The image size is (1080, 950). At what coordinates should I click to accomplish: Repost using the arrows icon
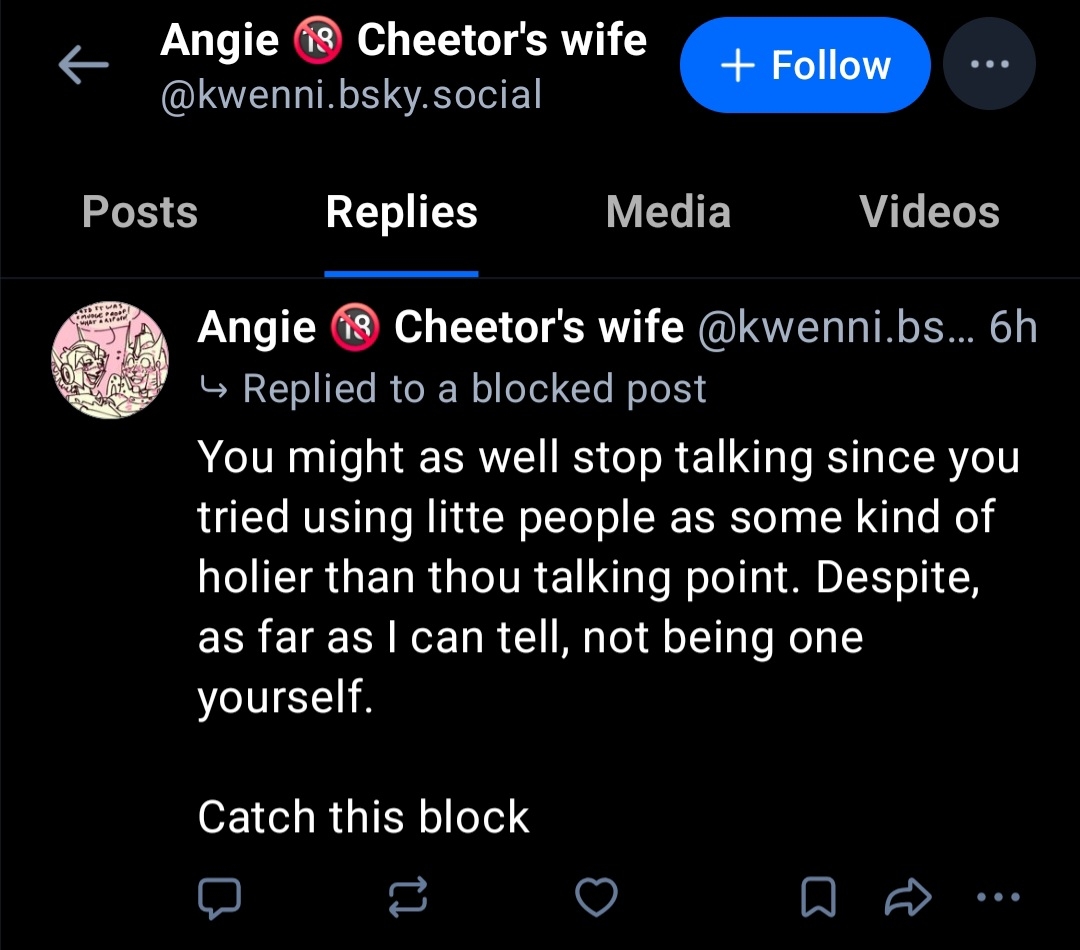(x=408, y=897)
